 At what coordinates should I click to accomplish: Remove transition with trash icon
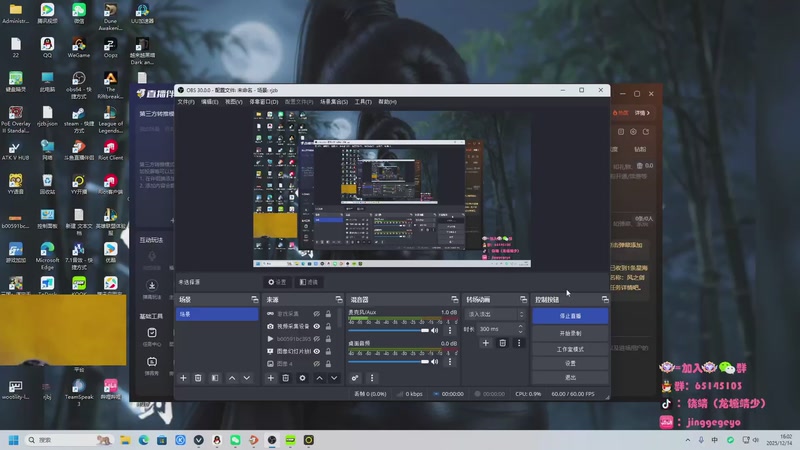click(502, 343)
